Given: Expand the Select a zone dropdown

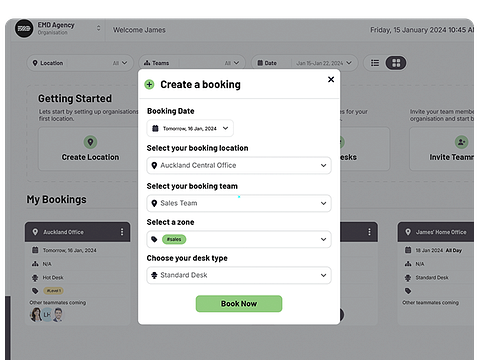Looking at the screenshot, I should coord(239,239).
